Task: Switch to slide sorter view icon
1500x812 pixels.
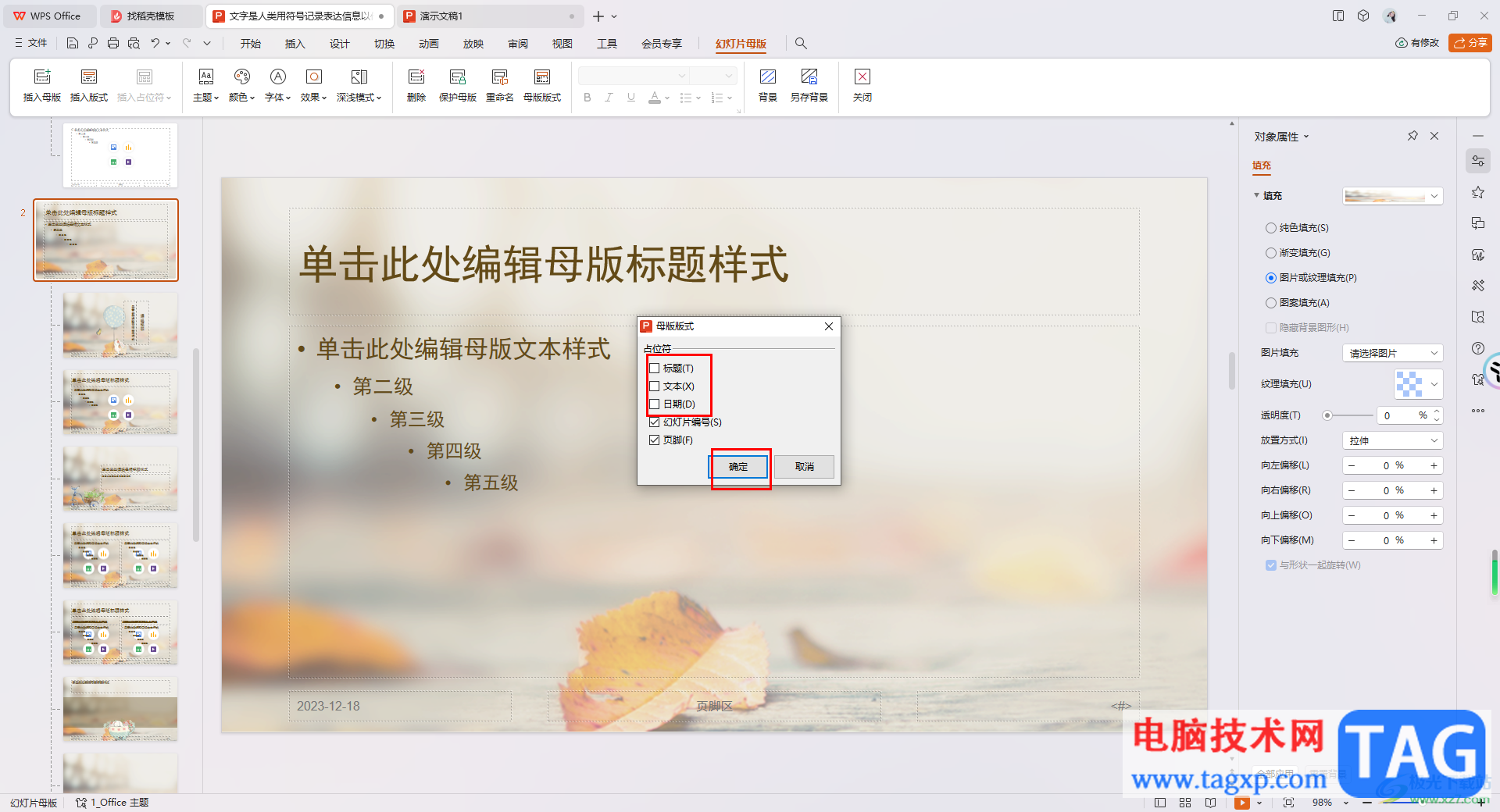Action: coord(1185,803)
